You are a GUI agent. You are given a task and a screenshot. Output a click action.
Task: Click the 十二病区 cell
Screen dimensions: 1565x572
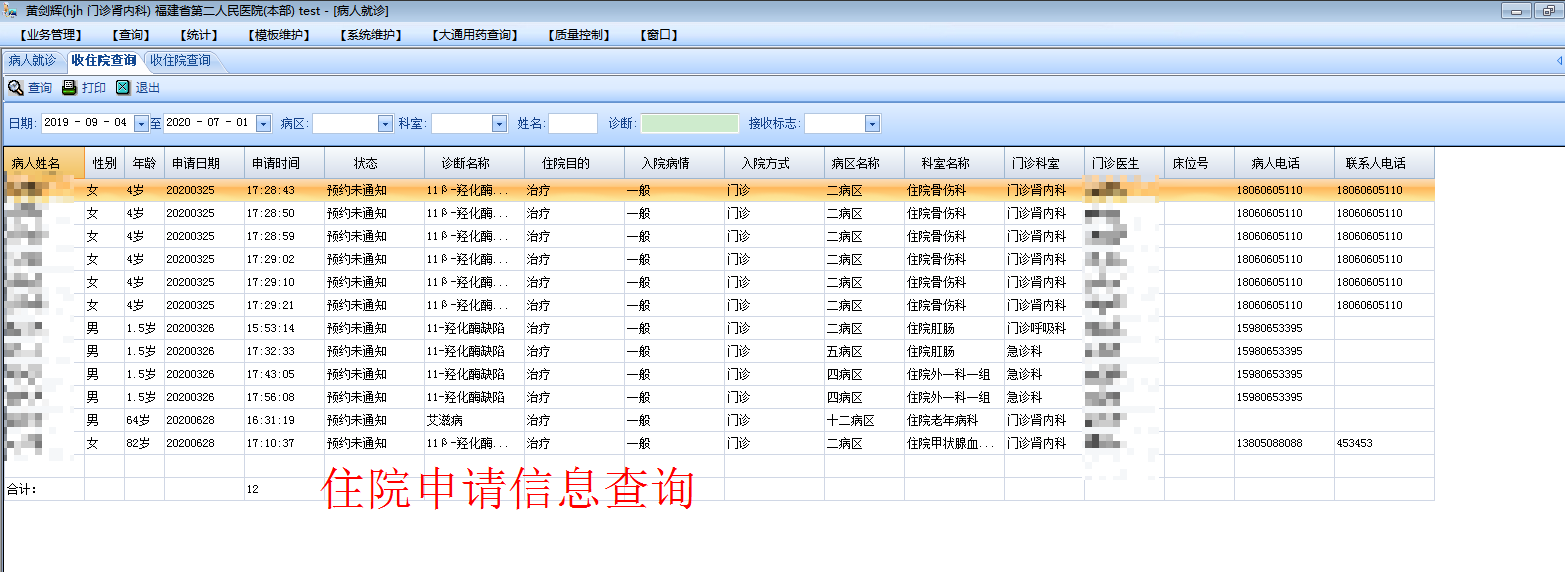pos(864,420)
